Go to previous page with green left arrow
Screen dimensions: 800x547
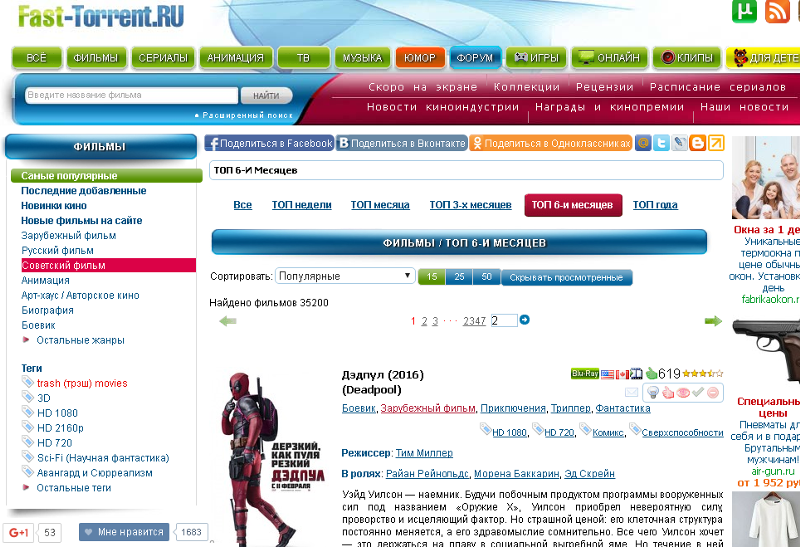click(x=228, y=321)
